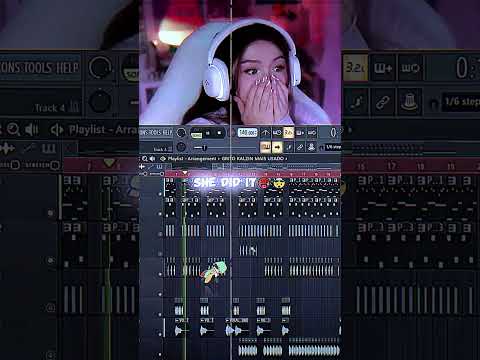Viewport: 480px width, 360px height.
Task: Click the time display in center panel
Action: point(334,133)
